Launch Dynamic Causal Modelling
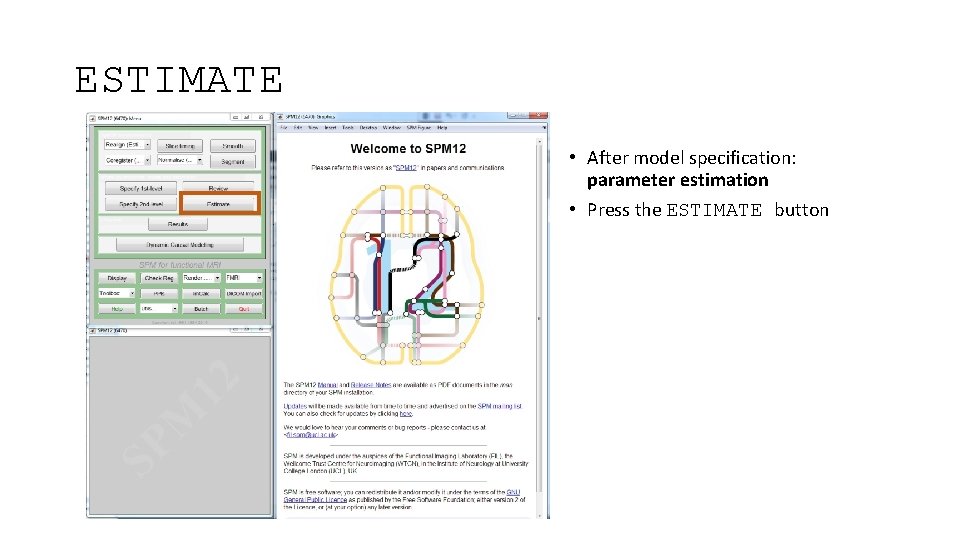960x540 pixels. [x=180, y=245]
